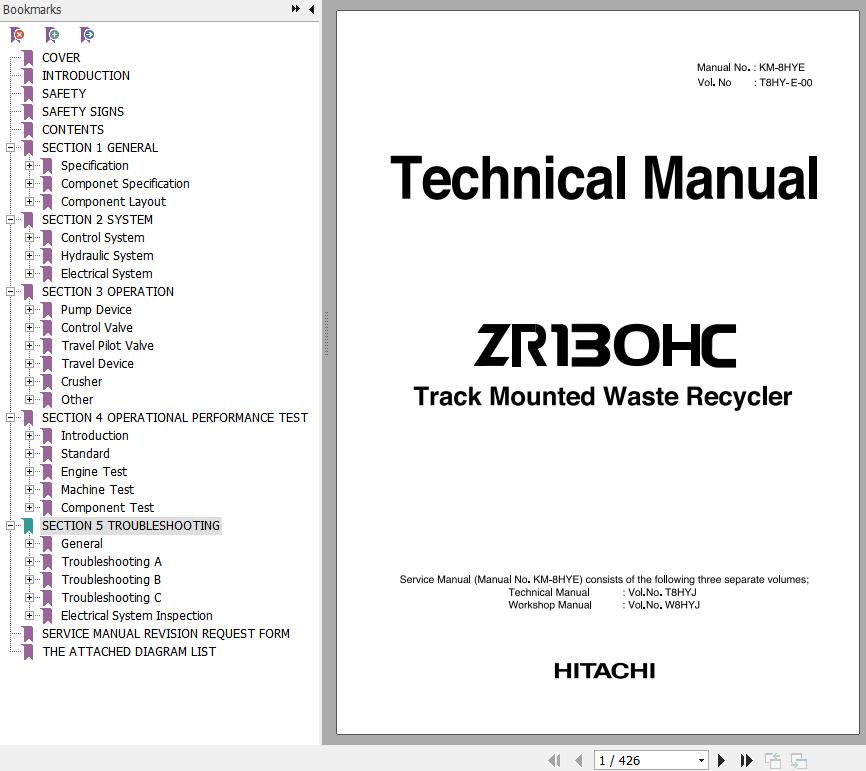Go to last page button

point(746,761)
